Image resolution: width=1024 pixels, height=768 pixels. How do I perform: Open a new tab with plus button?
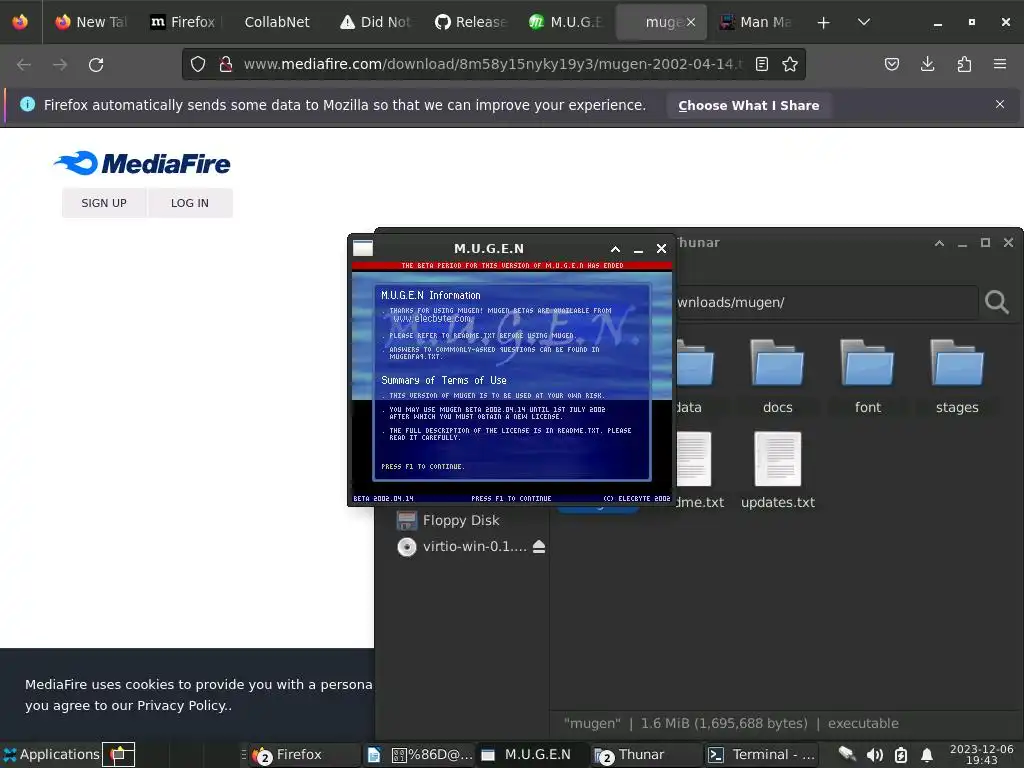[x=824, y=22]
